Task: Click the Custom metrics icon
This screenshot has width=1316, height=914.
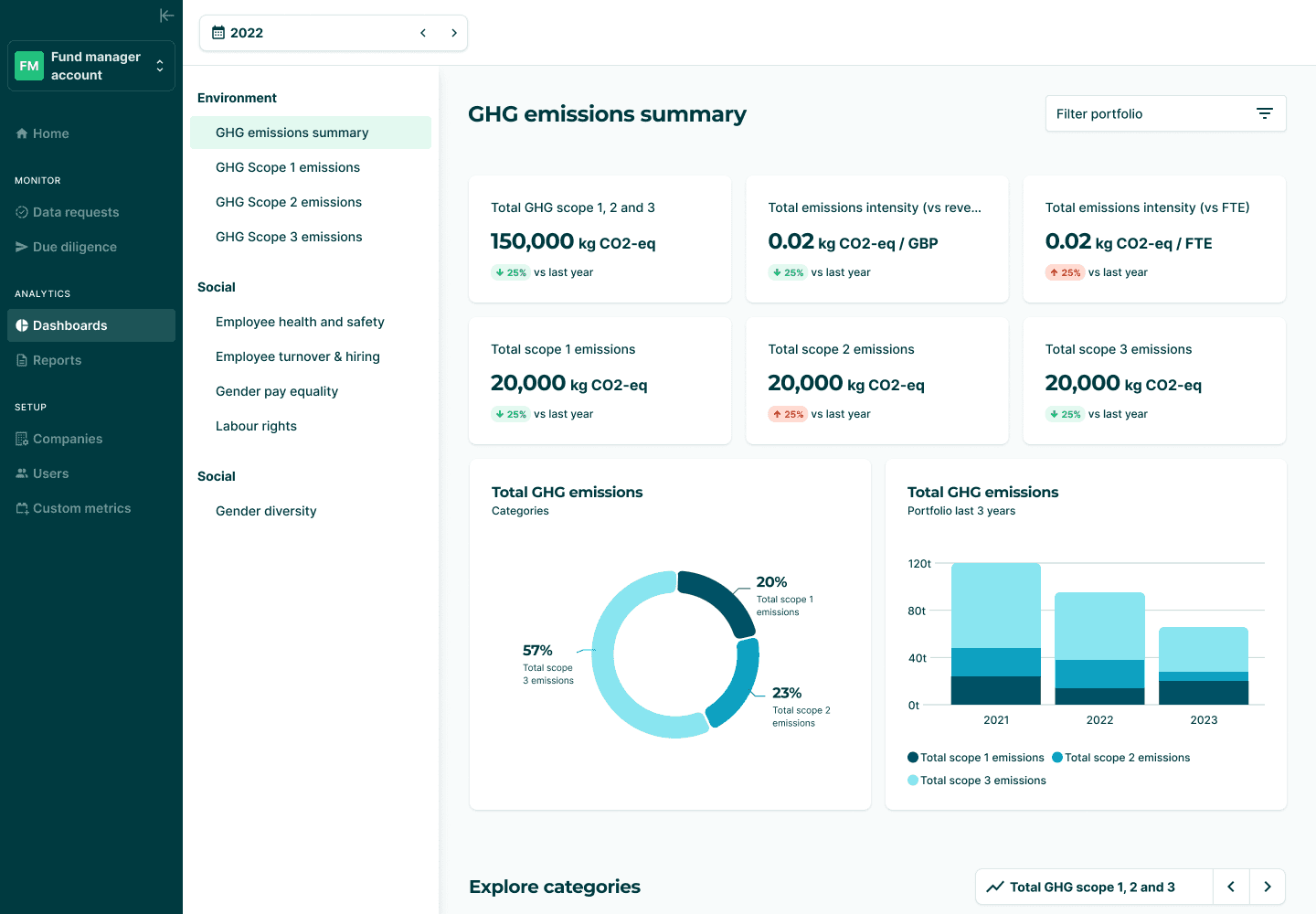Action: pyautogui.click(x=22, y=508)
